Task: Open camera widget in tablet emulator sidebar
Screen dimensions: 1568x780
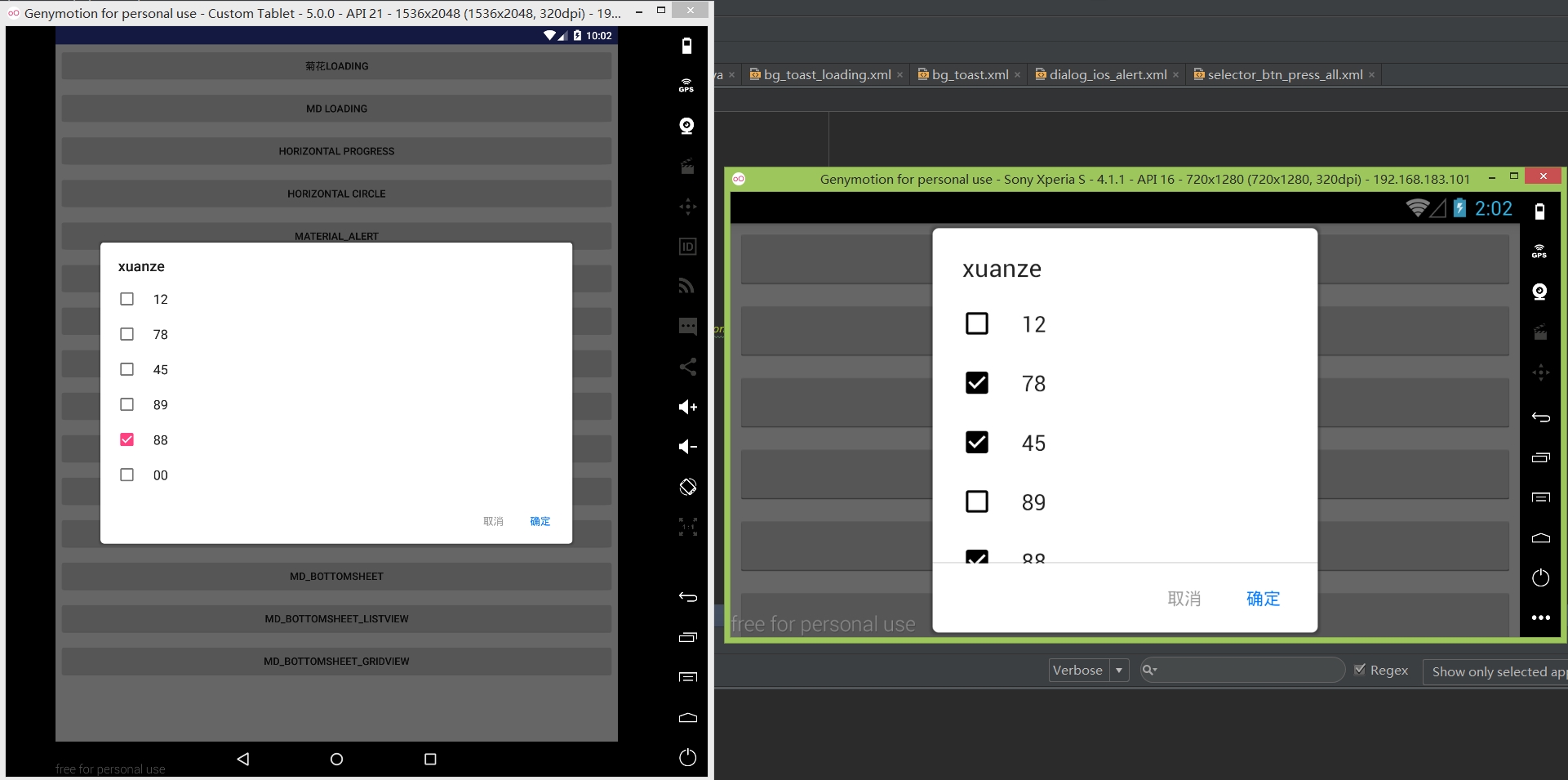Action: (687, 126)
